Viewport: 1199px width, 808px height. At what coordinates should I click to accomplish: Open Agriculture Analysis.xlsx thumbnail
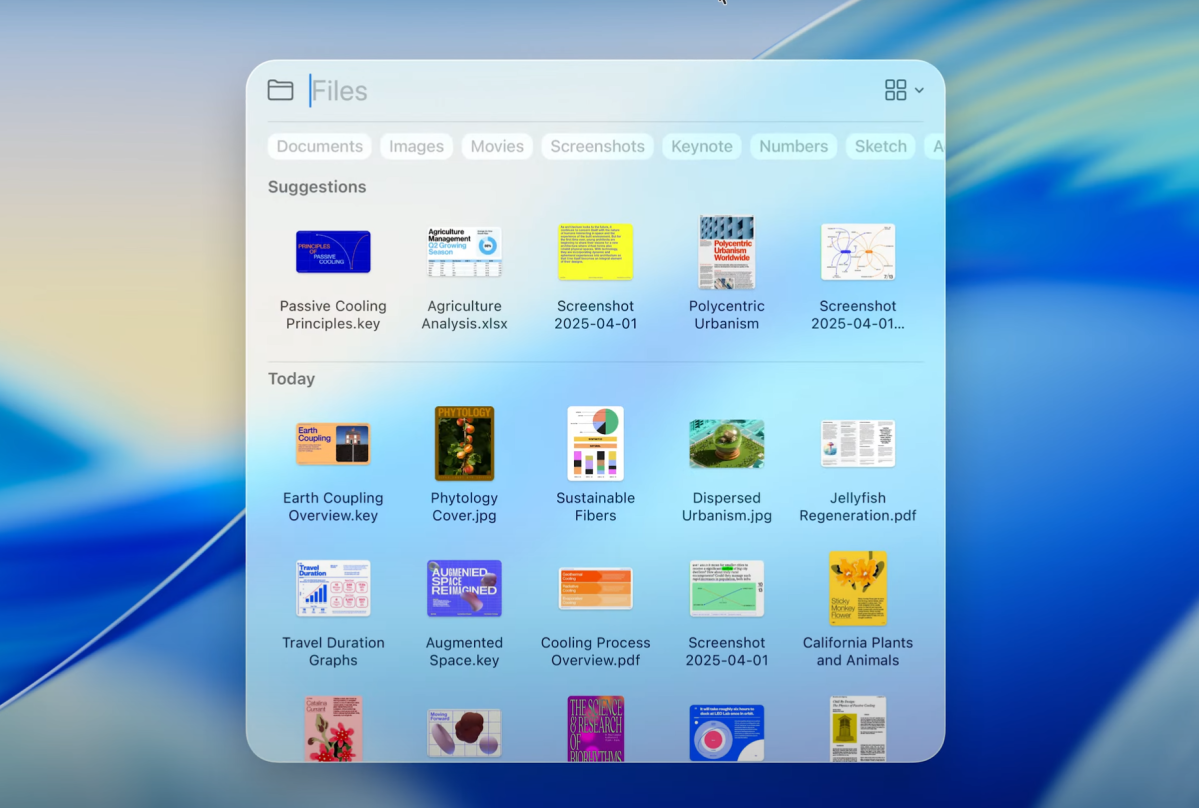(464, 251)
